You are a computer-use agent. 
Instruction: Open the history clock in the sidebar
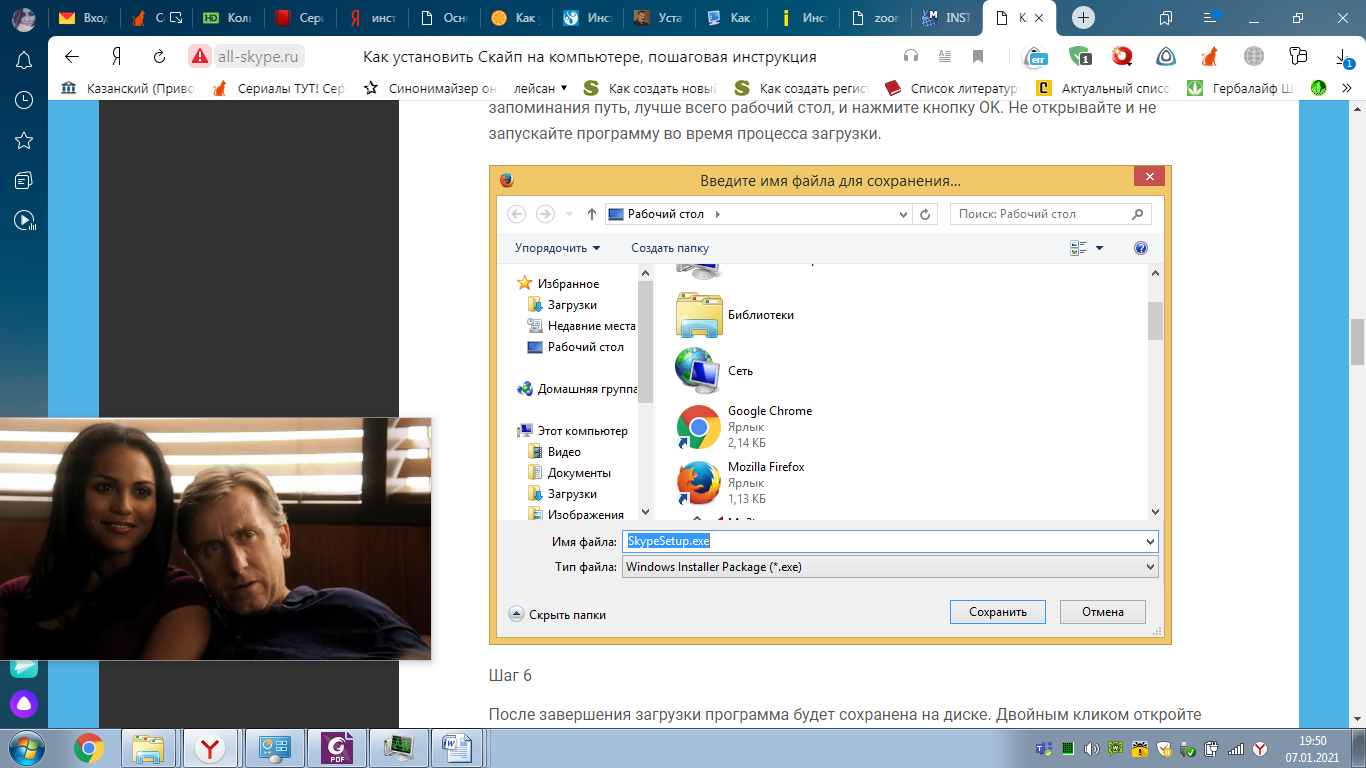pos(24,100)
